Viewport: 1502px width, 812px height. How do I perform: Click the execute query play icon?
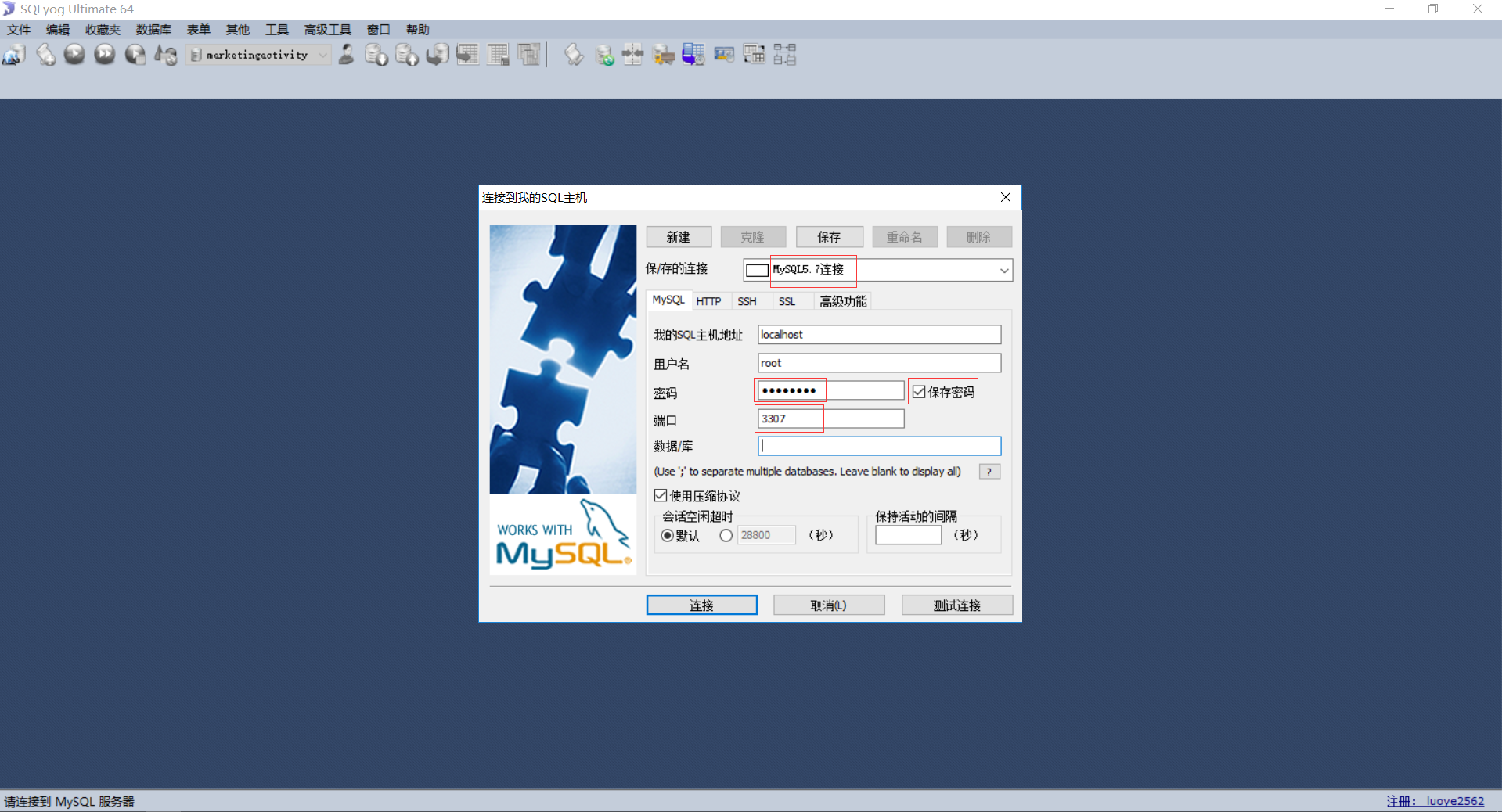[x=74, y=55]
